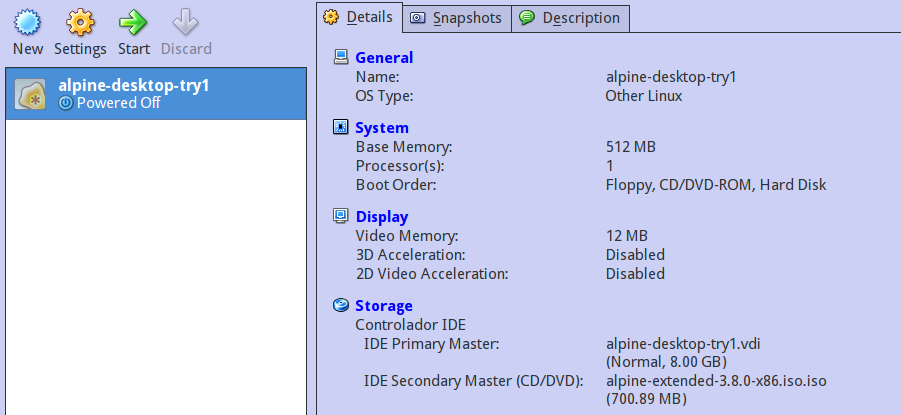Screen dimensions: 901x415
Task: Switch to the Details tab
Action: [360, 17]
